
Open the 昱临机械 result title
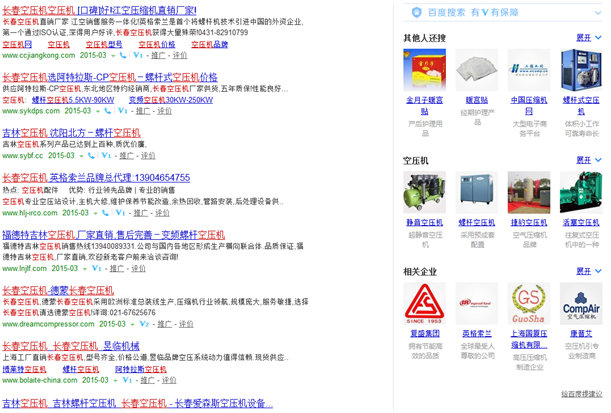pyautogui.click(x=71, y=346)
